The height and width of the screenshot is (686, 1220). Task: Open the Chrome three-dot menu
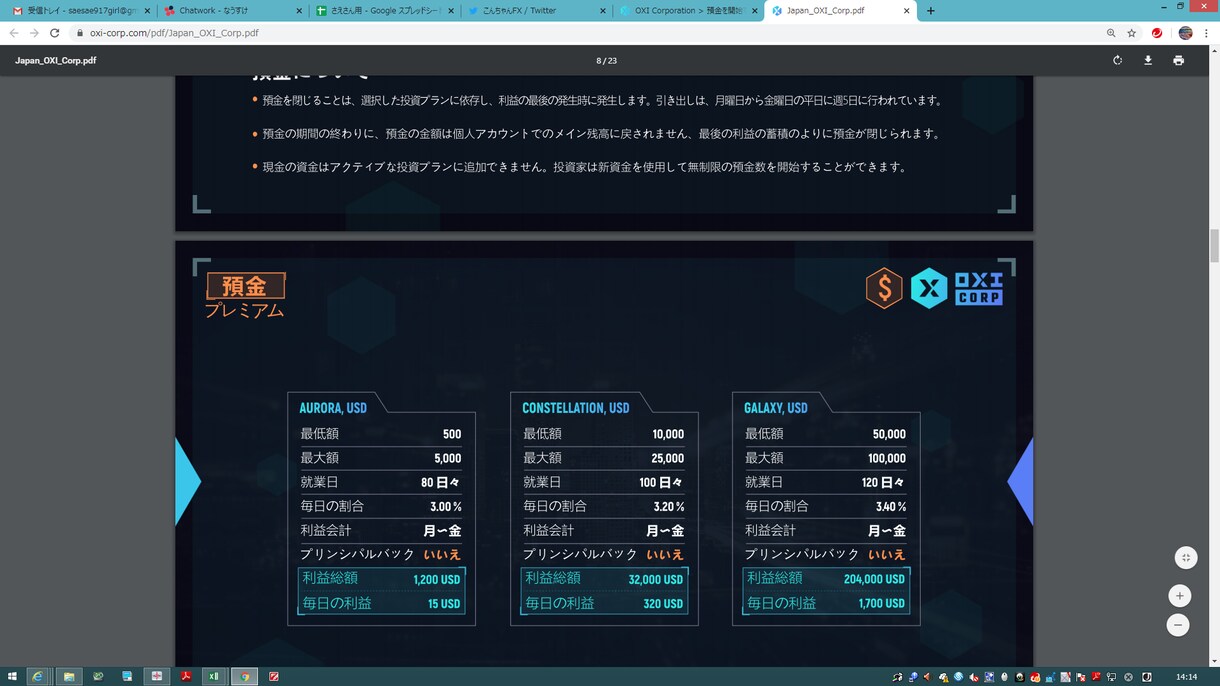pyautogui.click(x=1208, y=33)
